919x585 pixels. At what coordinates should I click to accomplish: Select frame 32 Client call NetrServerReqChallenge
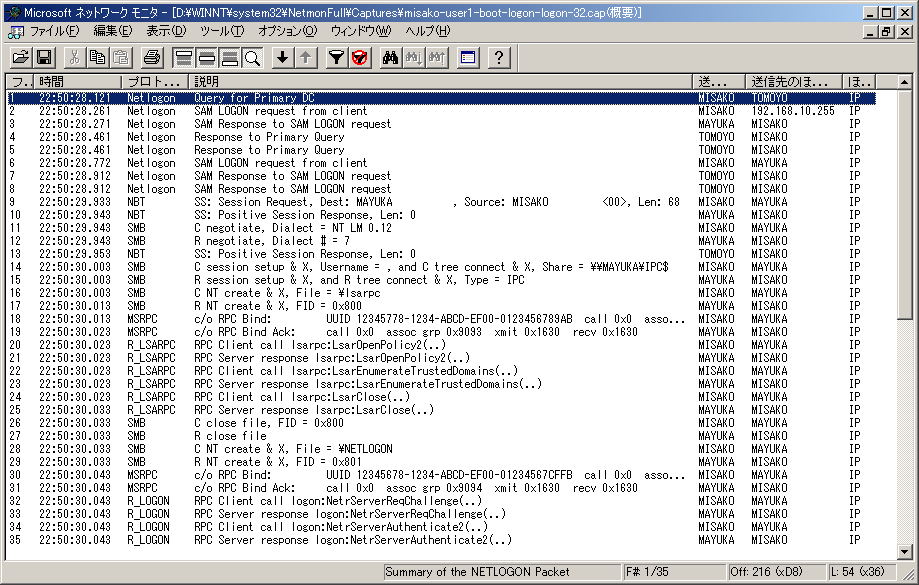pyautogui.click(x=441, y=501)
